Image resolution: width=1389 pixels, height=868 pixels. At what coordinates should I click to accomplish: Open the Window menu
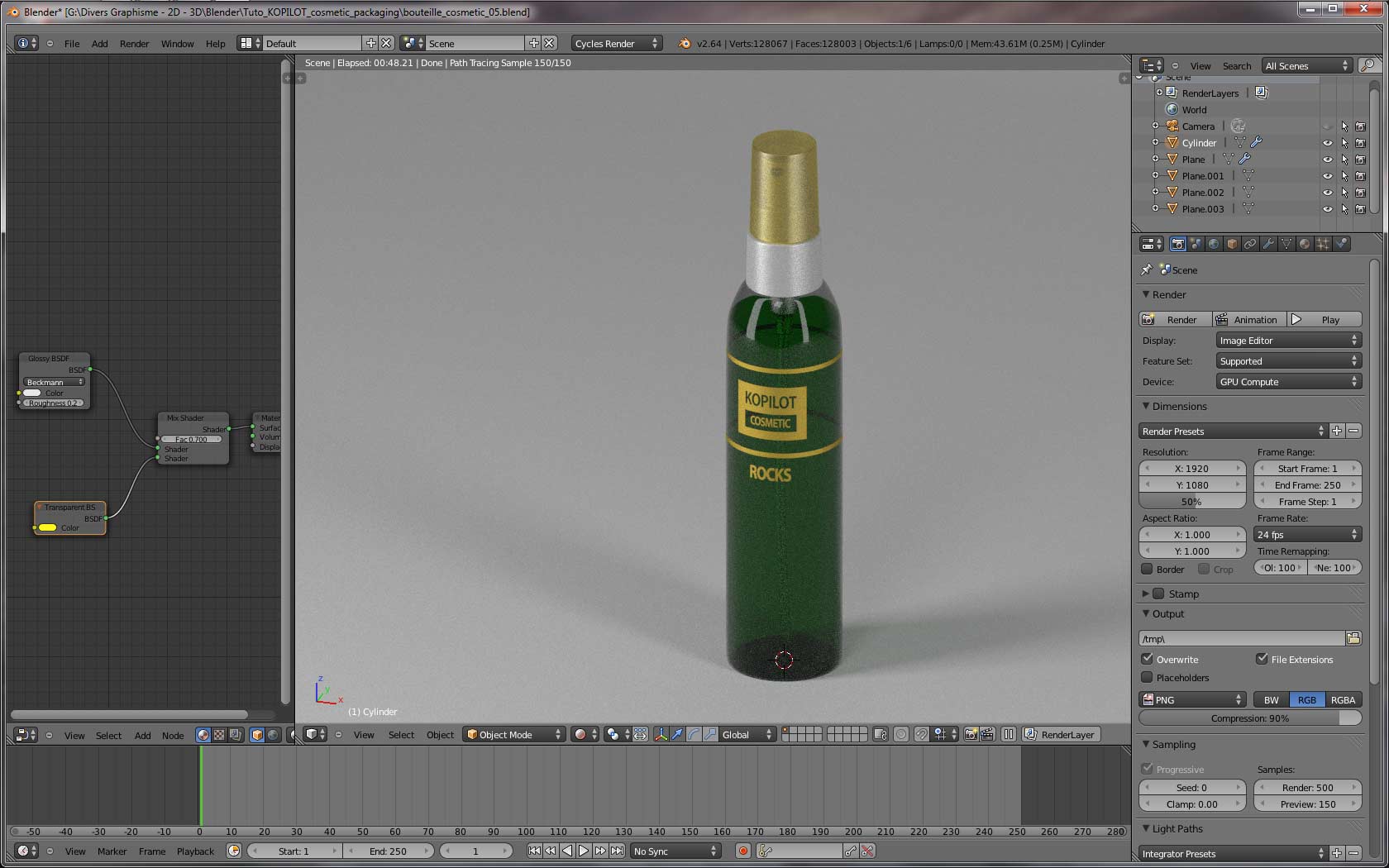(177, 44)
